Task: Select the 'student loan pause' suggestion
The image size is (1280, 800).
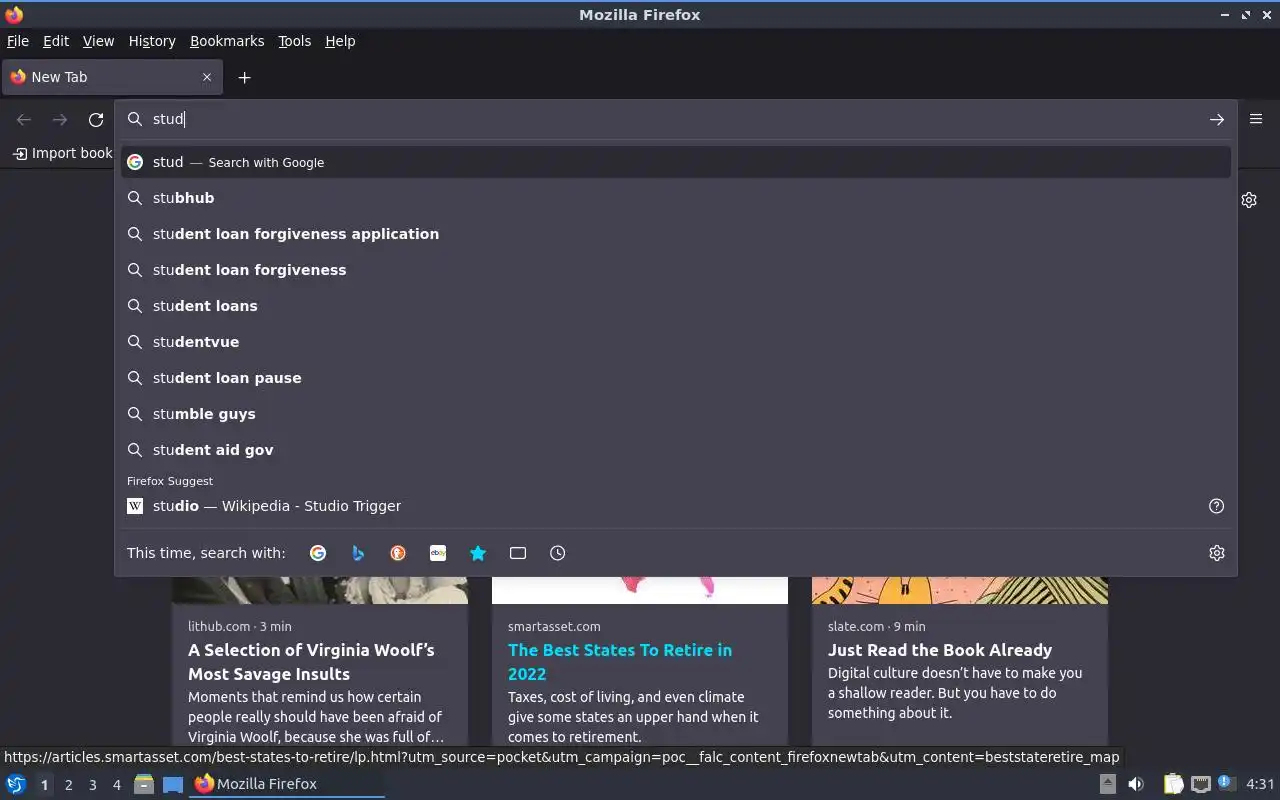Action: (676, 378)
